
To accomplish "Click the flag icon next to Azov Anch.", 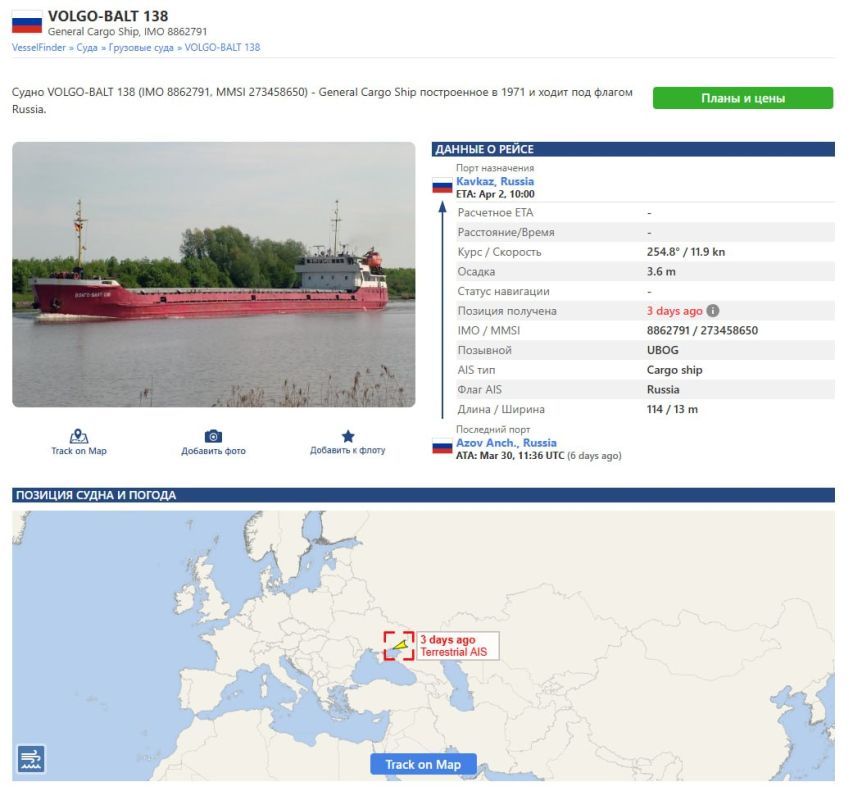I will [x=442, y=447].
